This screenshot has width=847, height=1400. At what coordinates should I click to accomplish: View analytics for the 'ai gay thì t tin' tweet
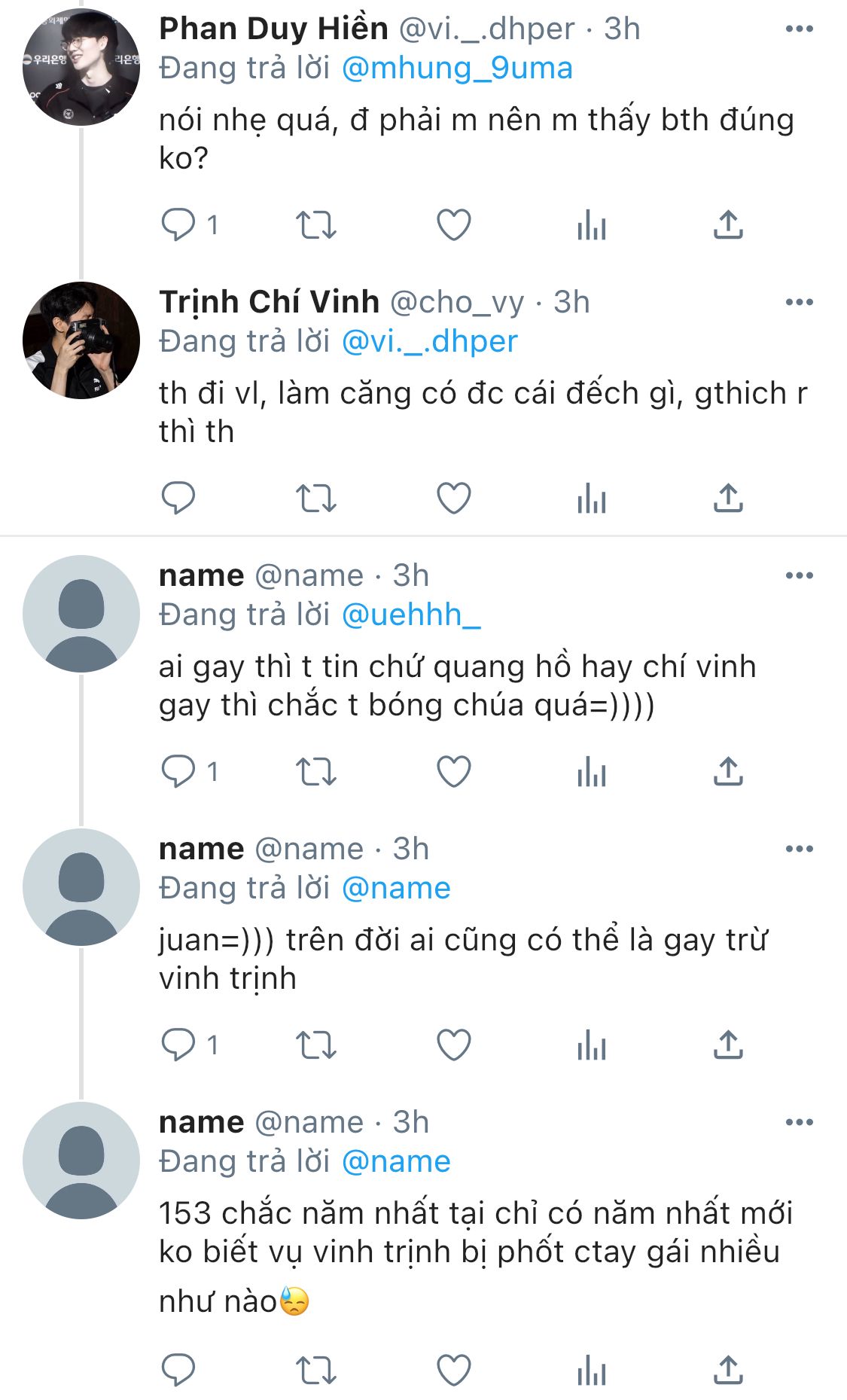click(592, 771)
